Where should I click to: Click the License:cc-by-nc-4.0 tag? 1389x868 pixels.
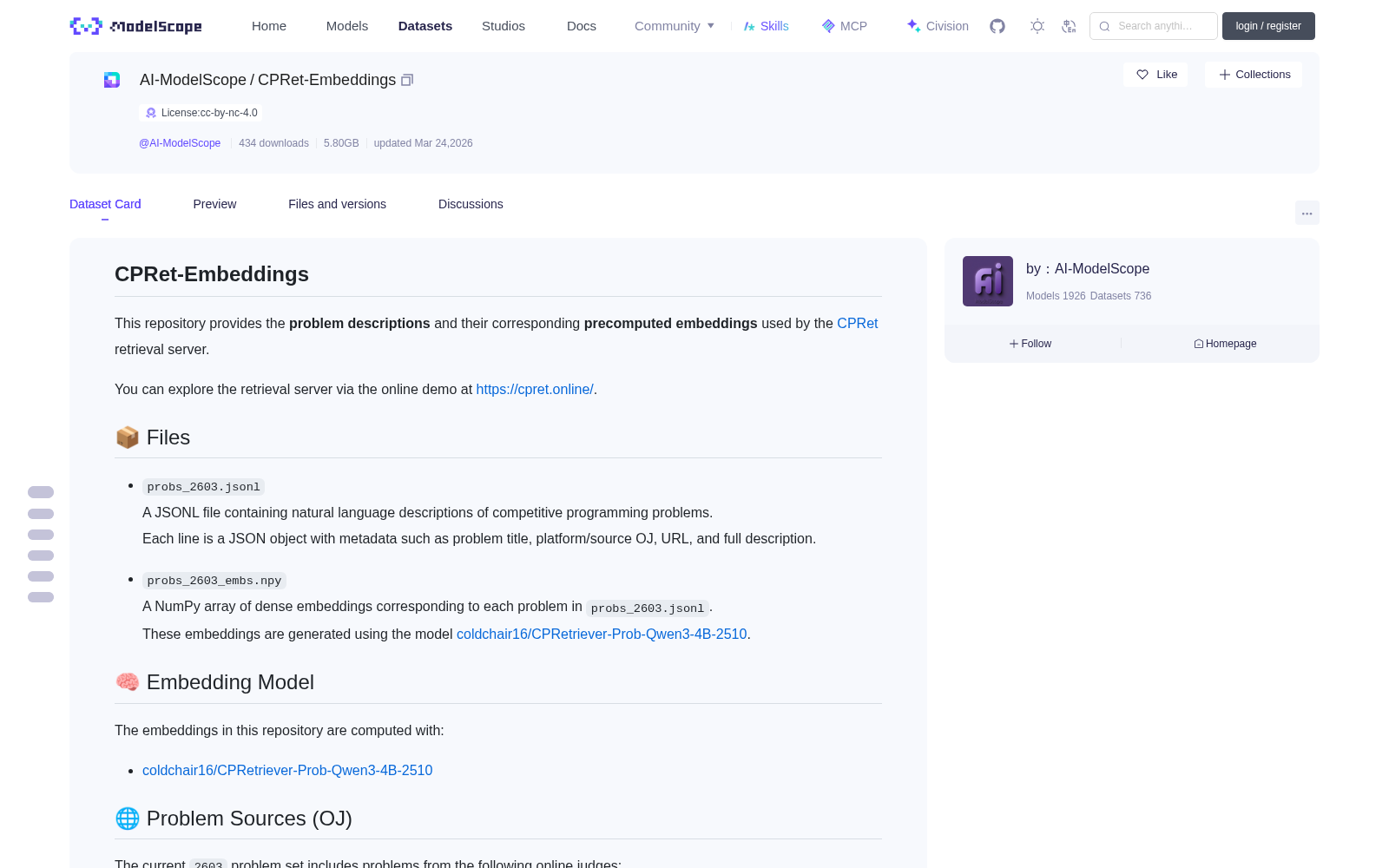point(201,113)
